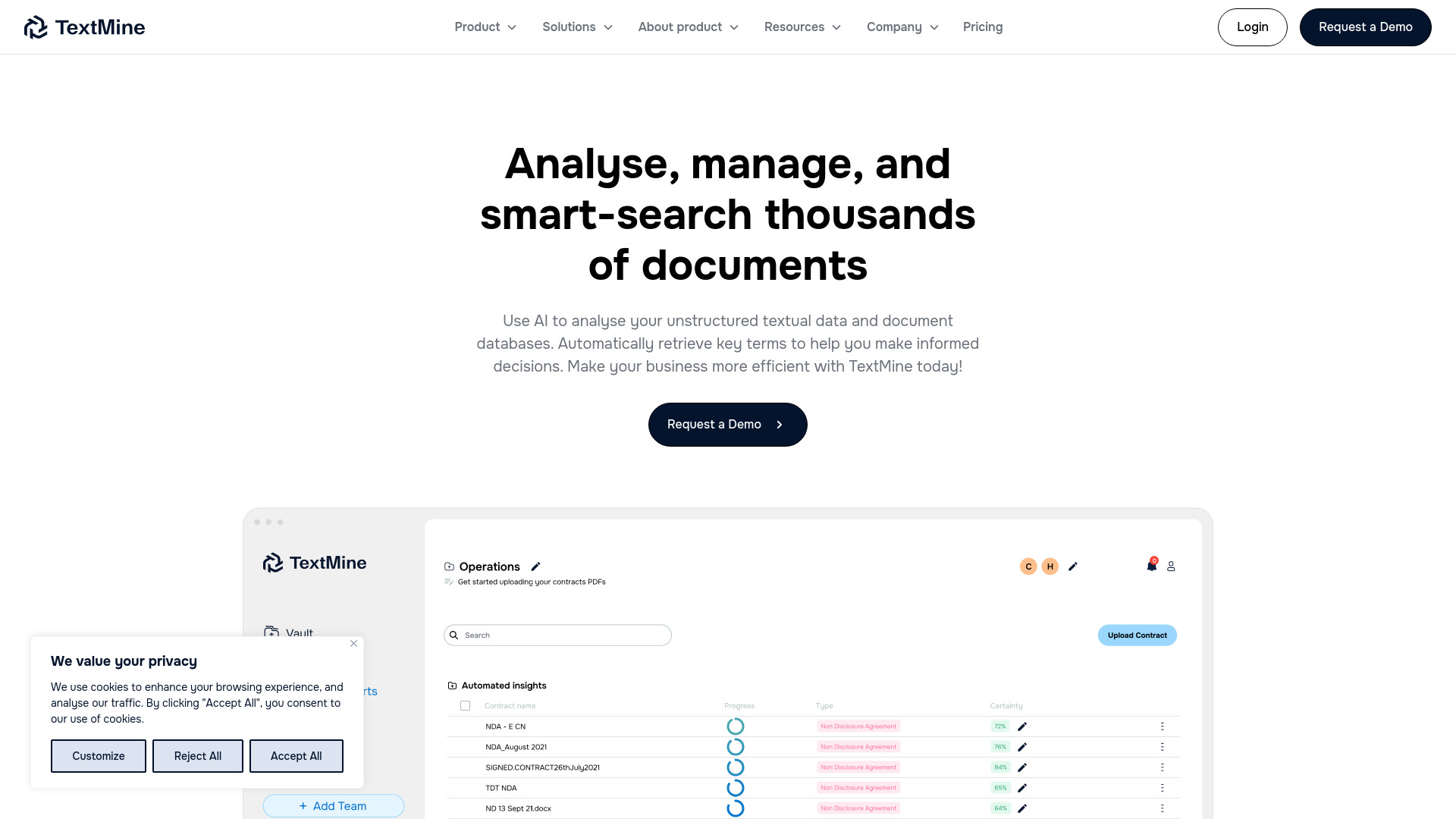Click the edit pencil icon next to Operations
1456x819 pixels.
pos(535,566)
